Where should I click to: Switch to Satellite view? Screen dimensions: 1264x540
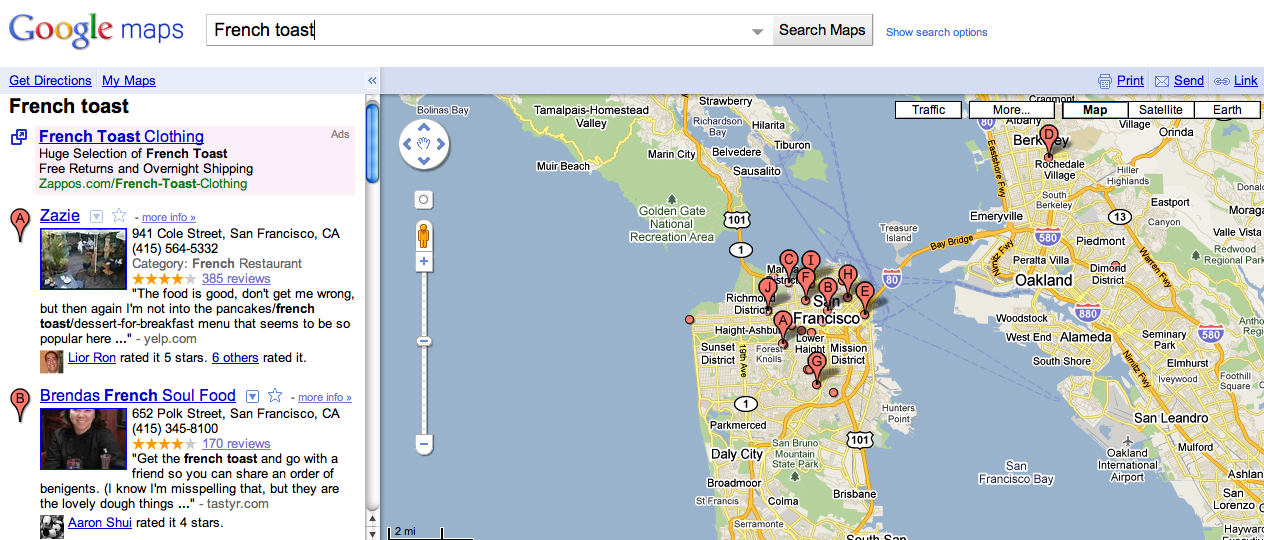[1160, 110]
